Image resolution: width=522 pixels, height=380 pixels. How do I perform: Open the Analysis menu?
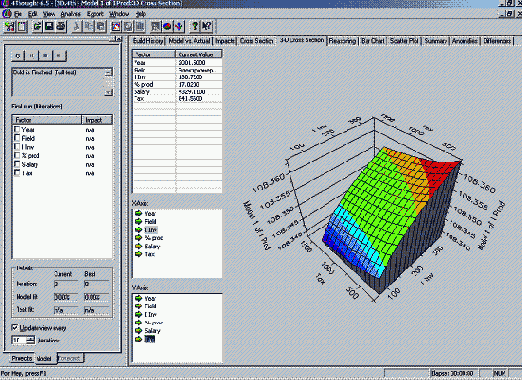coord(70,14)
